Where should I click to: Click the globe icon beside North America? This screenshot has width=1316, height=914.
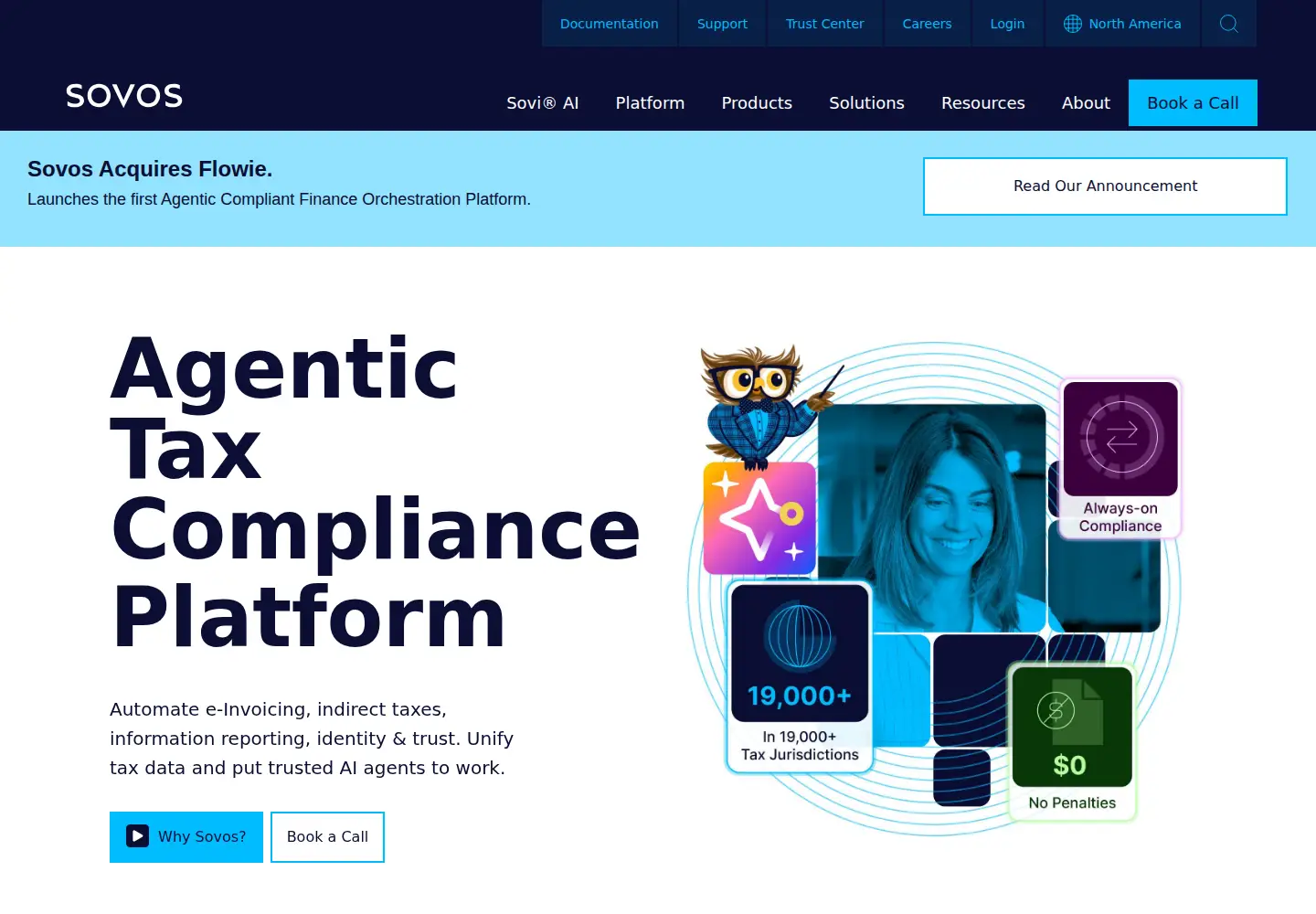point(1073,24)
